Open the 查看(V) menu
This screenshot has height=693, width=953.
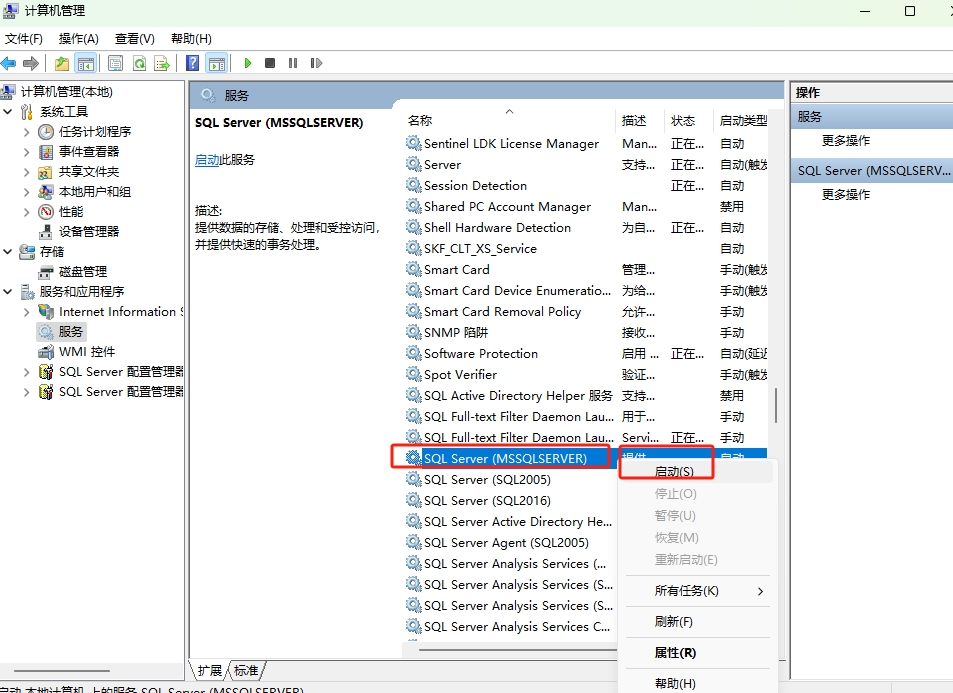click(134, 39)
